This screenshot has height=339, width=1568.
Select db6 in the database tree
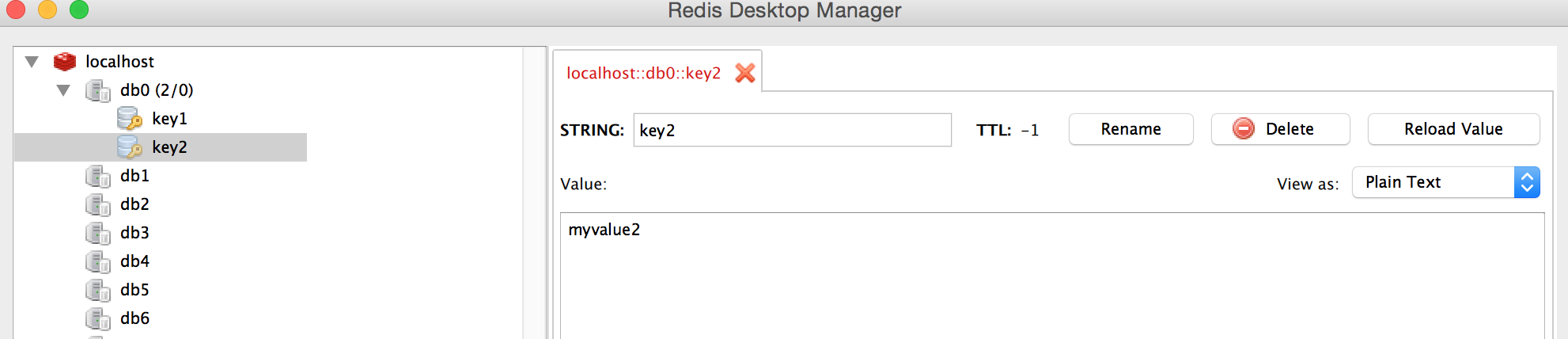coord(134,318)
